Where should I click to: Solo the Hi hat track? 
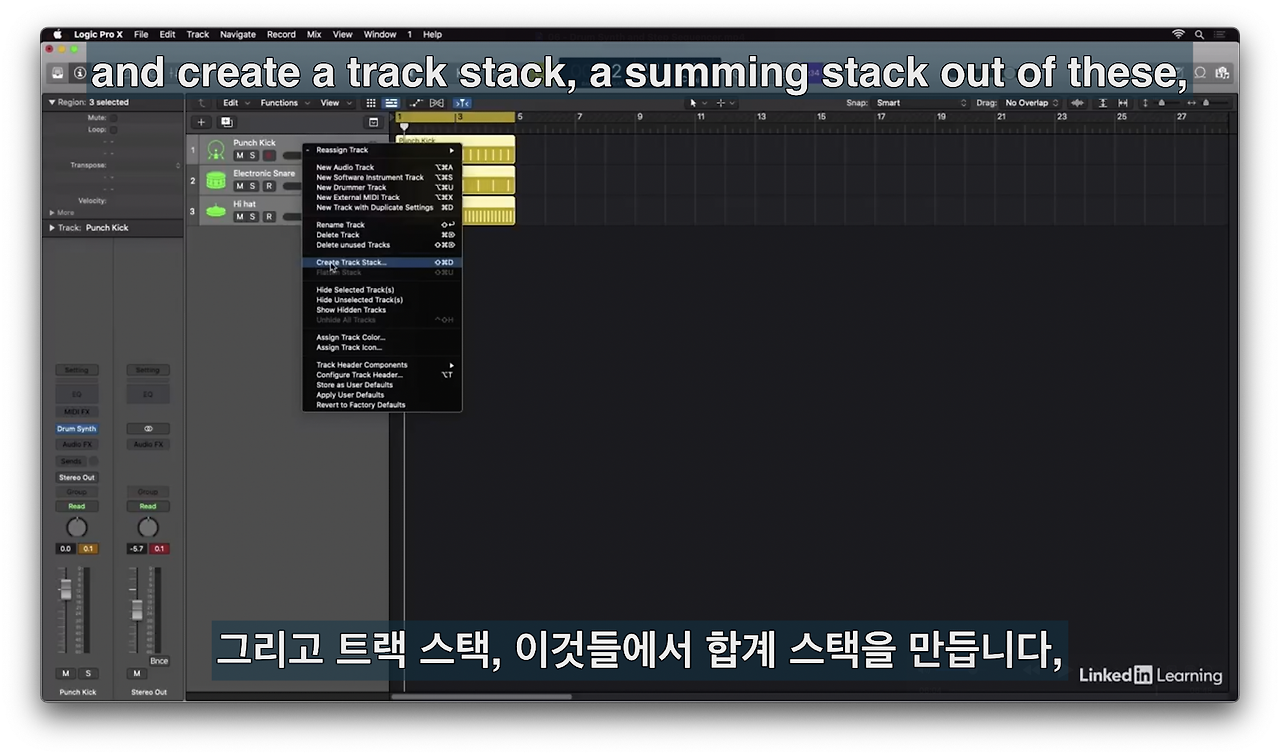[254, 216]
